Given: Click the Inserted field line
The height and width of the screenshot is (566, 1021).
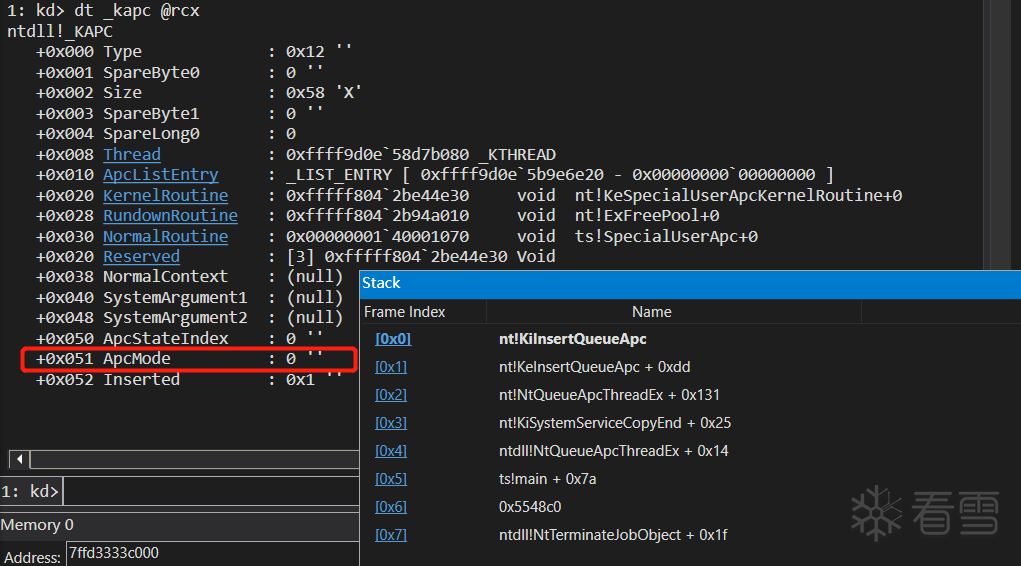Looking at the screenshot, I should click(189, 380).
